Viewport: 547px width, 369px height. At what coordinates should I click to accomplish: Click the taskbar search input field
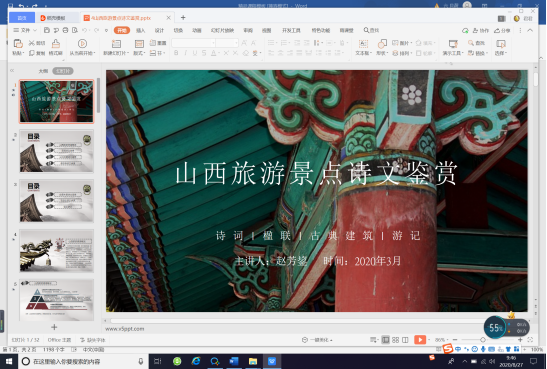tap(83, 361)
